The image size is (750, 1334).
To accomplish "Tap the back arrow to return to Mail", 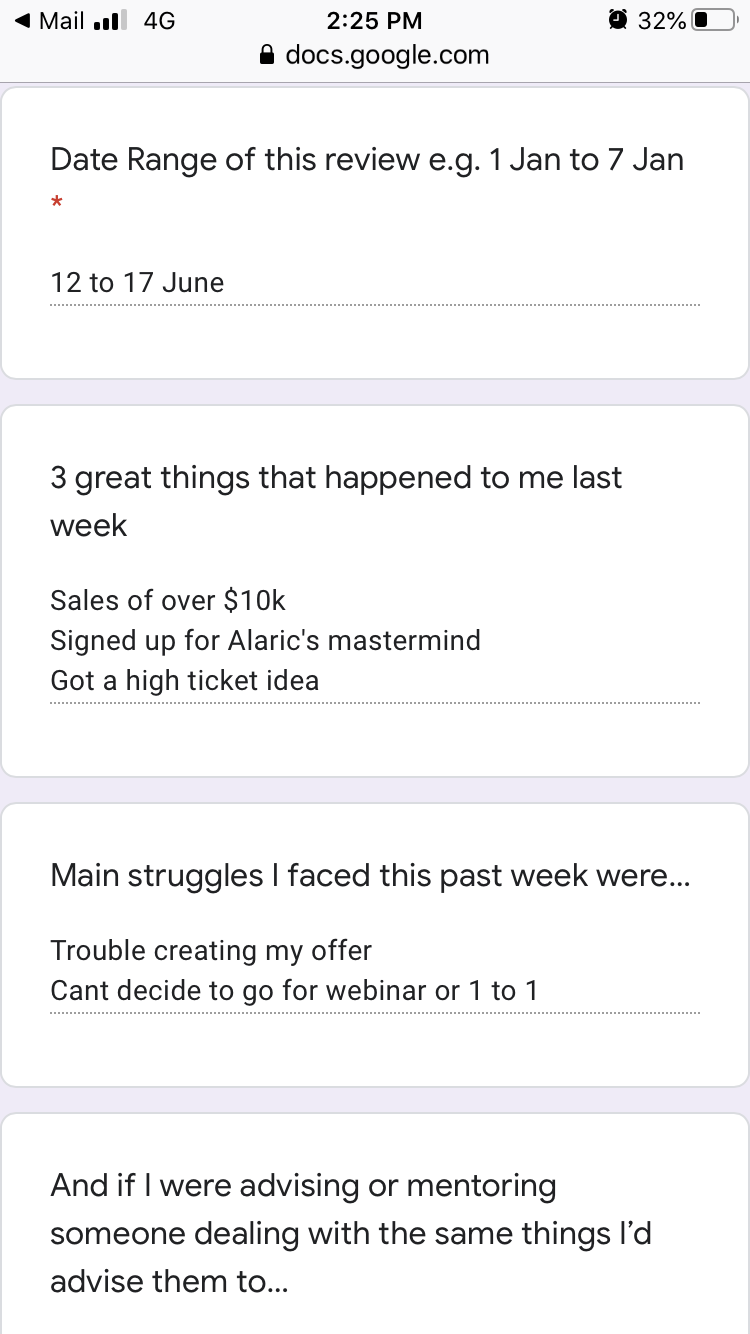I will 22,21.
